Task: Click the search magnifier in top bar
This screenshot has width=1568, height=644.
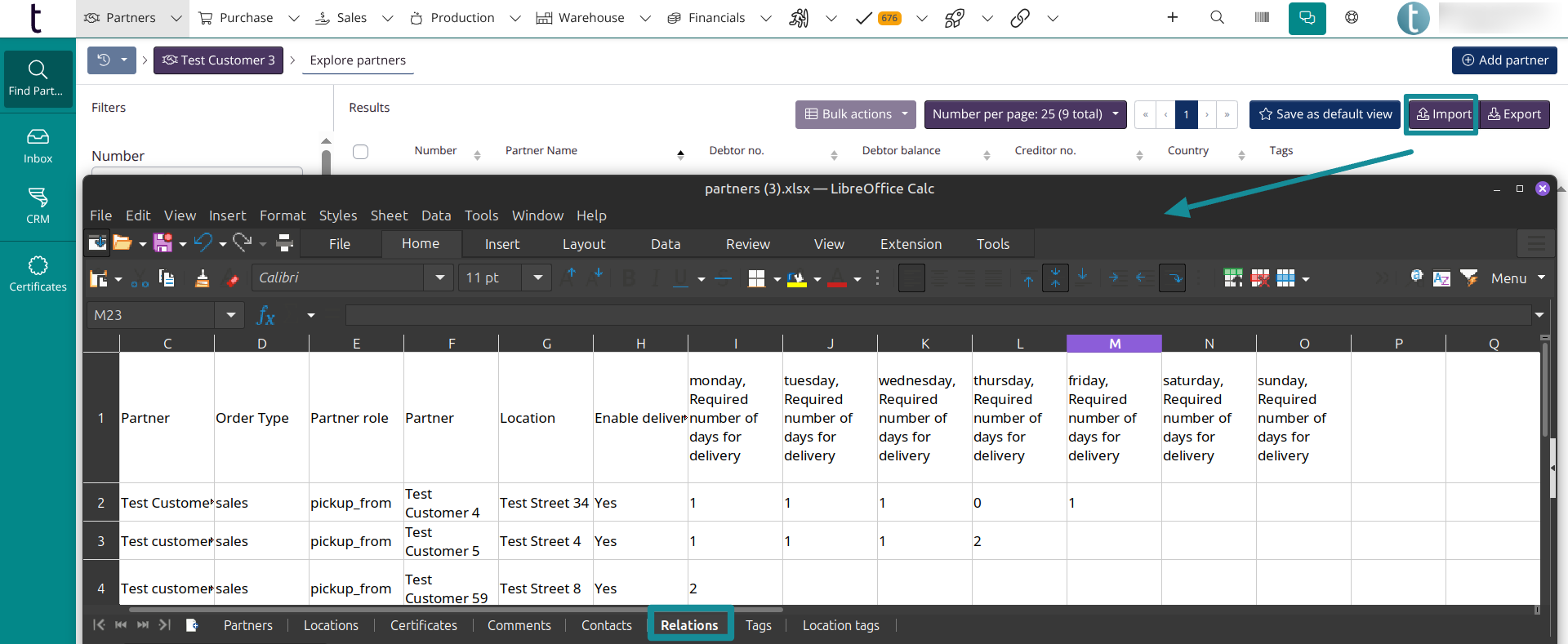Action: coord(1217,17)
